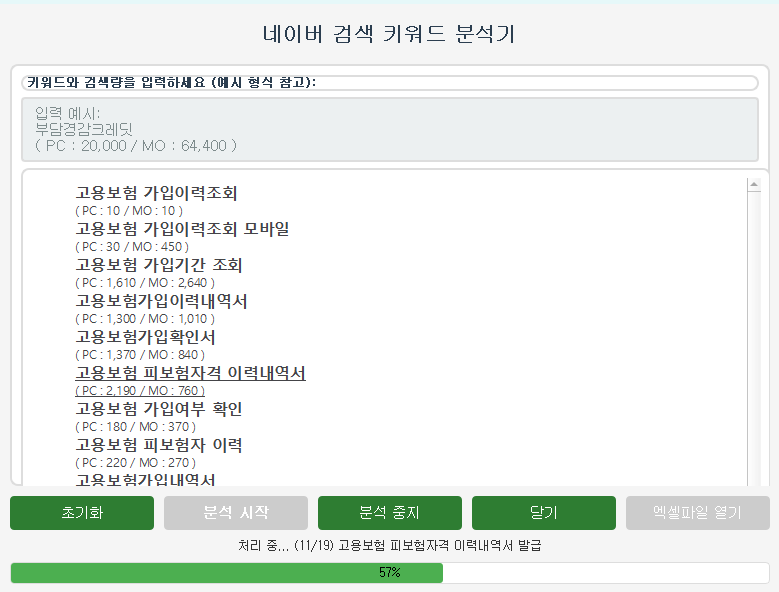Viewport: 779px width, 592px height.
Task: Click the keyword 고용보험 가입이력조회
Action: 156,193
